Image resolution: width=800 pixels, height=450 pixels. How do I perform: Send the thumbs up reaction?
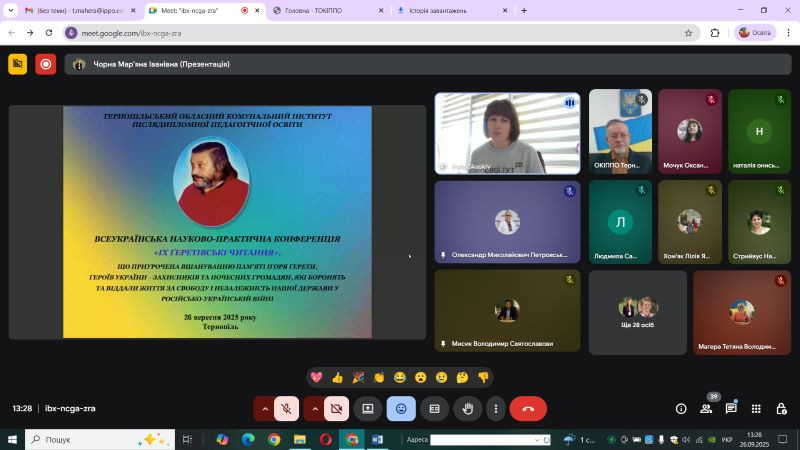[x=337, y=377]
